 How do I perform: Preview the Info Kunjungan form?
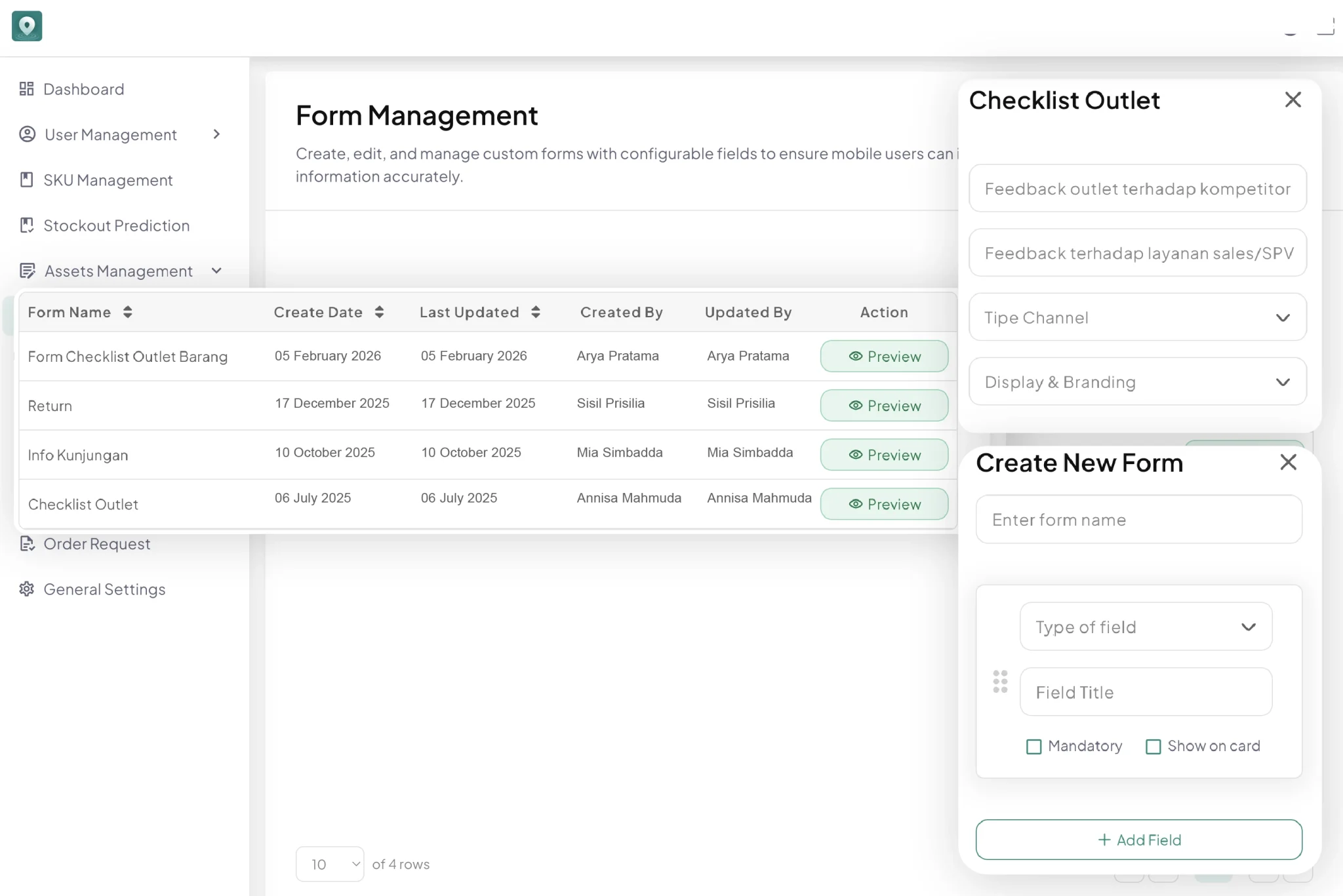pos(884,454)
